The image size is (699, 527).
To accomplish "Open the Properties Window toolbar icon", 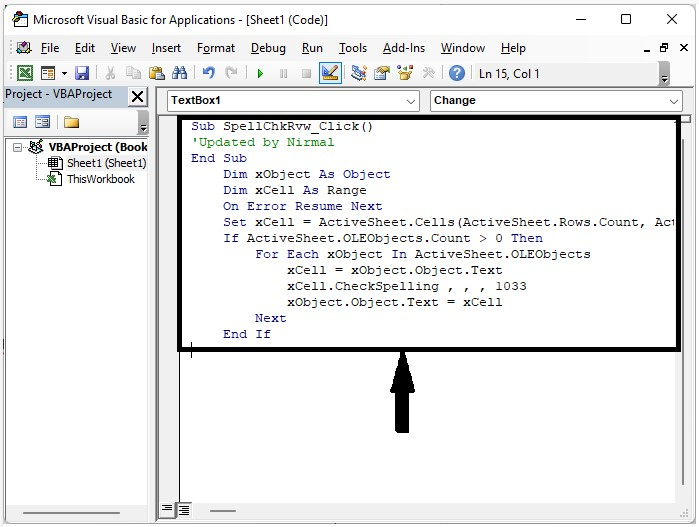I will coord(381,73).
